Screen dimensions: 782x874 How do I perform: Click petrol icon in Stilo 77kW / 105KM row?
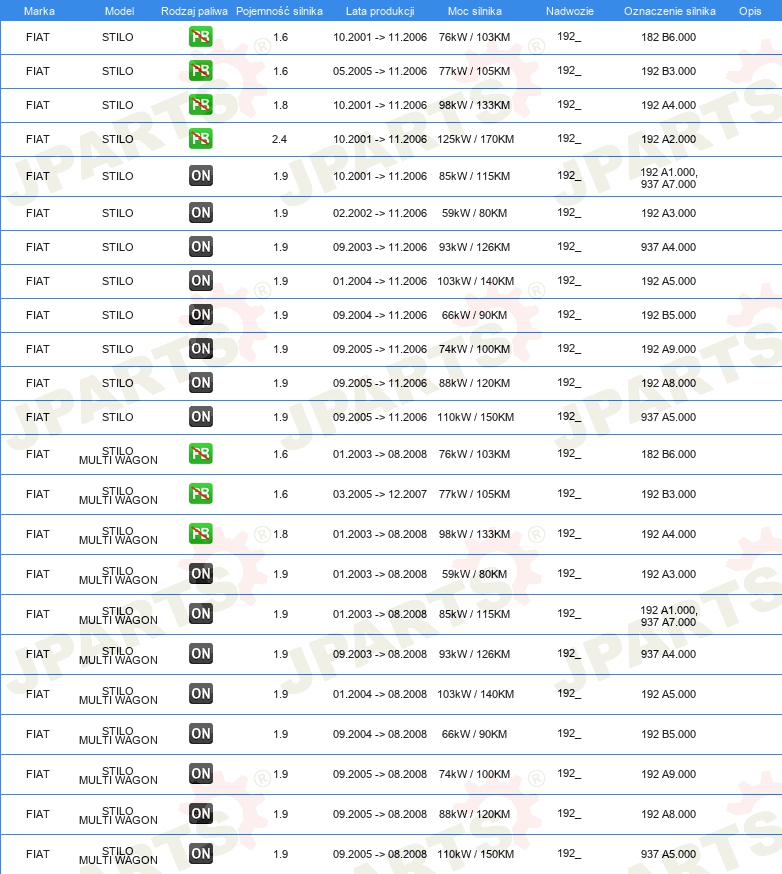201,71
